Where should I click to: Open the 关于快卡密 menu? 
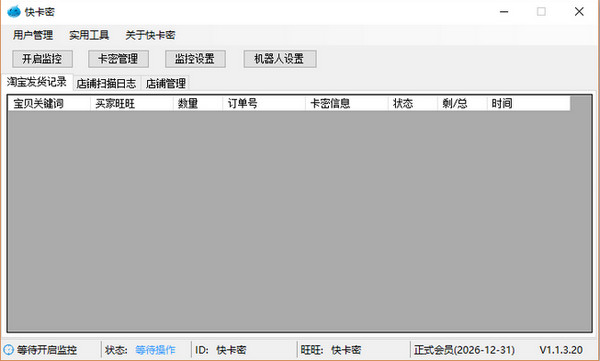point(150,35)
